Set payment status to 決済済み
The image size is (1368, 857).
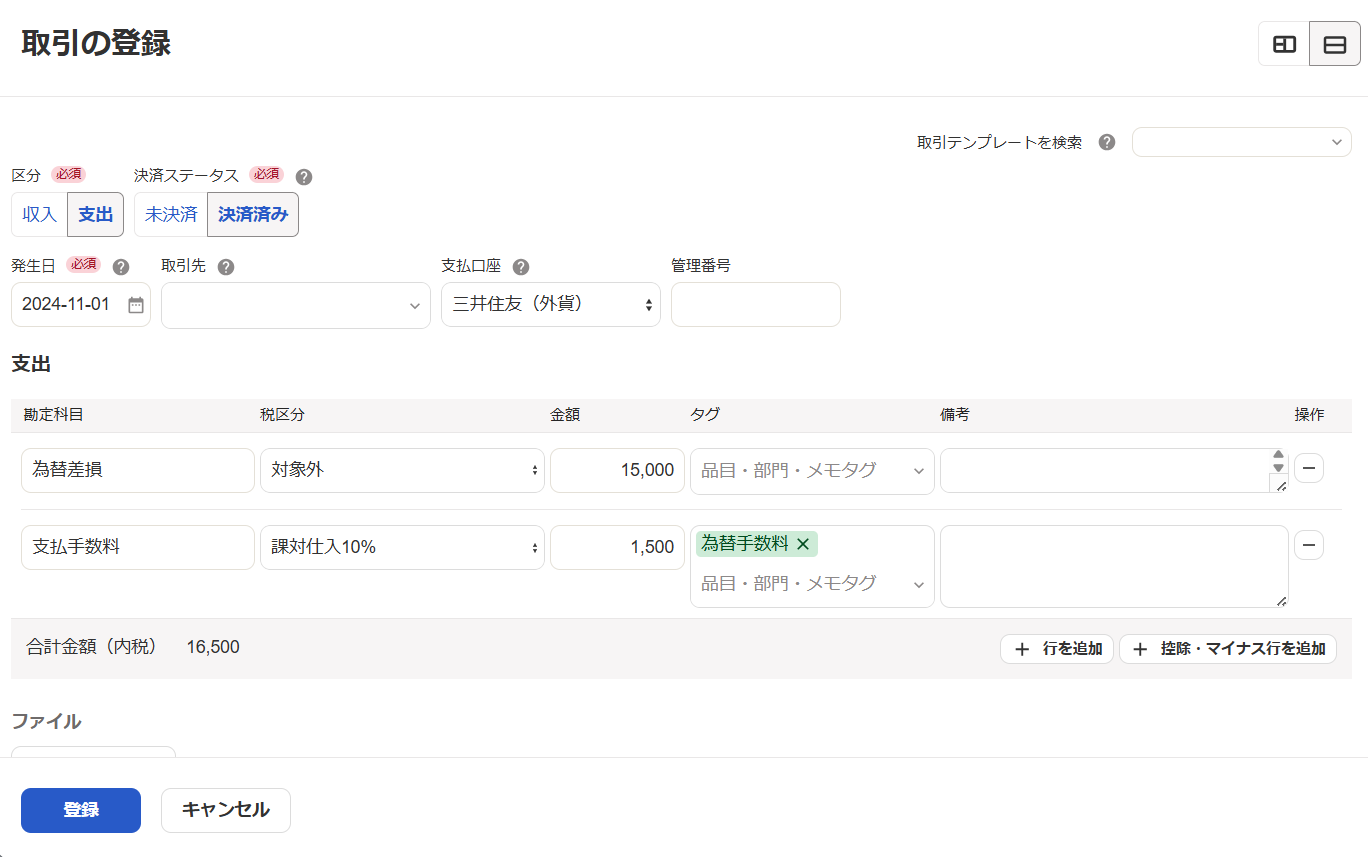click(x=253, y=214)
